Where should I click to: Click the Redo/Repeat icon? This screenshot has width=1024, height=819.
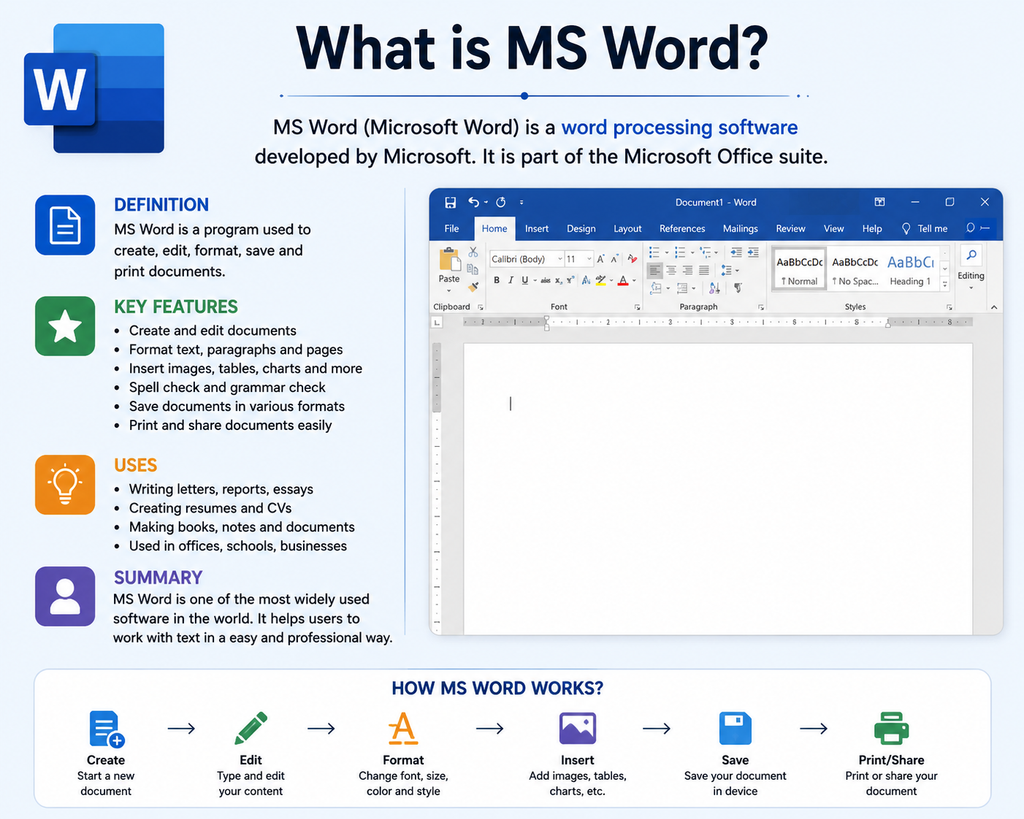tap(501, 202)
